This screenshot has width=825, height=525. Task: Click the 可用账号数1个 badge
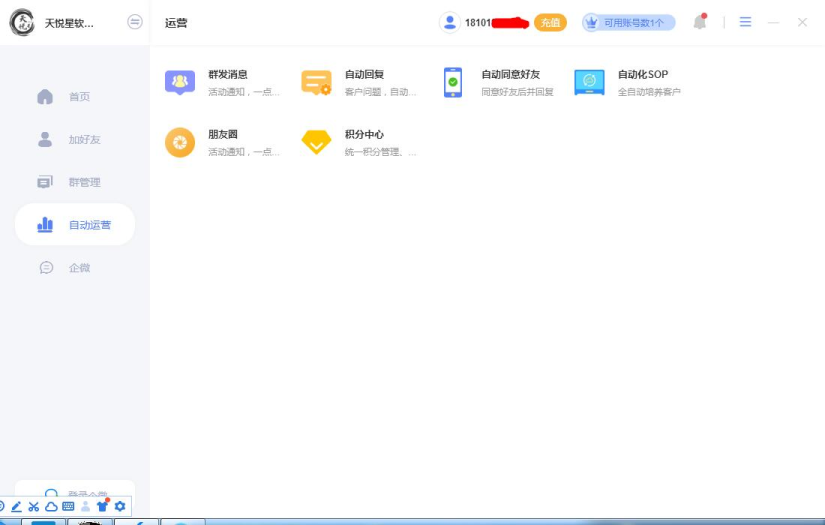pyautogui.click(x=629, y=22)
